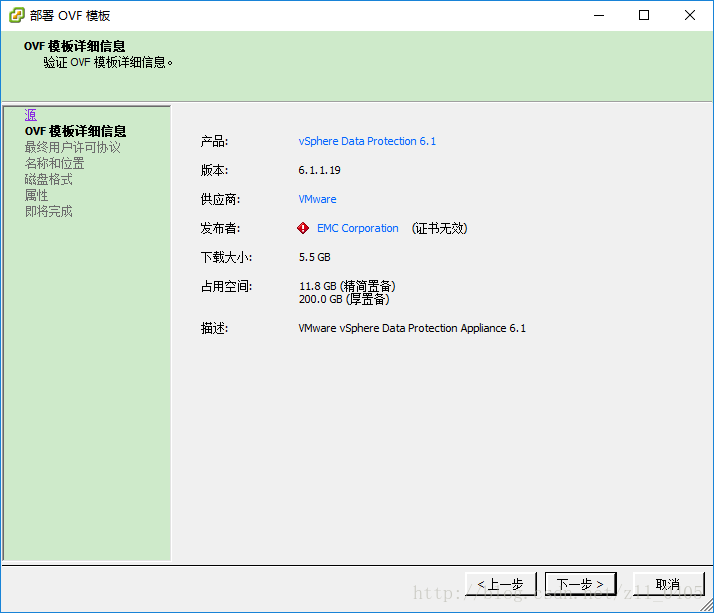The height and width of the screenshot is (613, 714).
Task: Click the 下载大小: label
Action: click(x=226, y=257)
